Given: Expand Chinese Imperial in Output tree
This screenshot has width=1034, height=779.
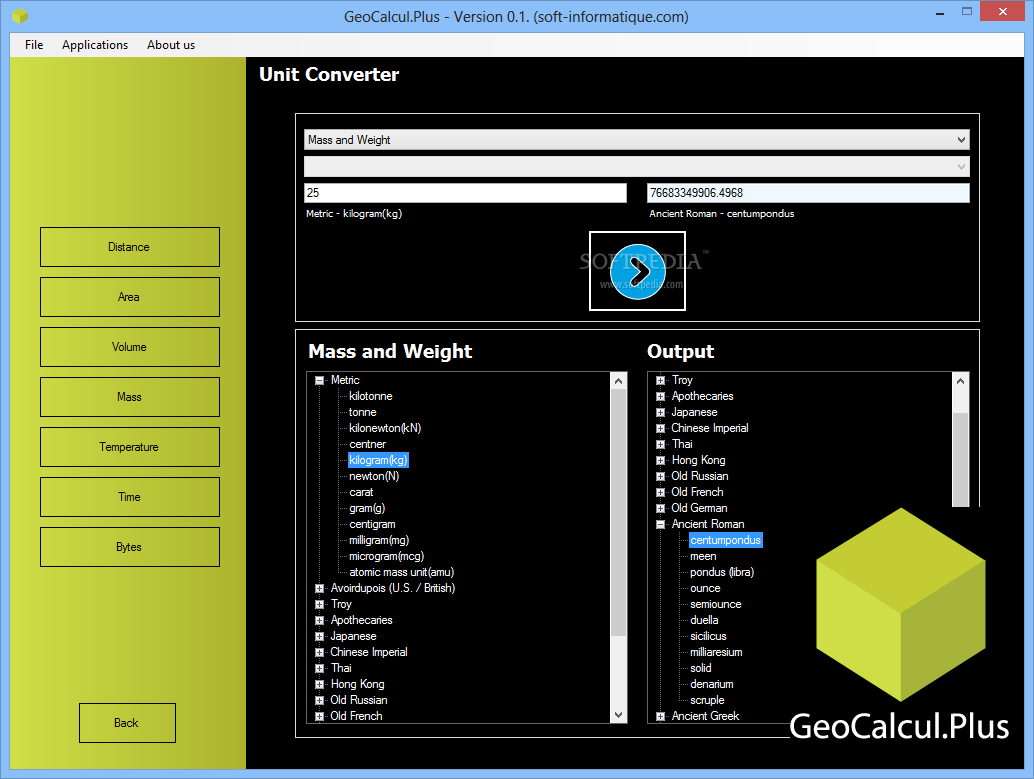Looking at the screenshot, I should [x=660, y=429].
